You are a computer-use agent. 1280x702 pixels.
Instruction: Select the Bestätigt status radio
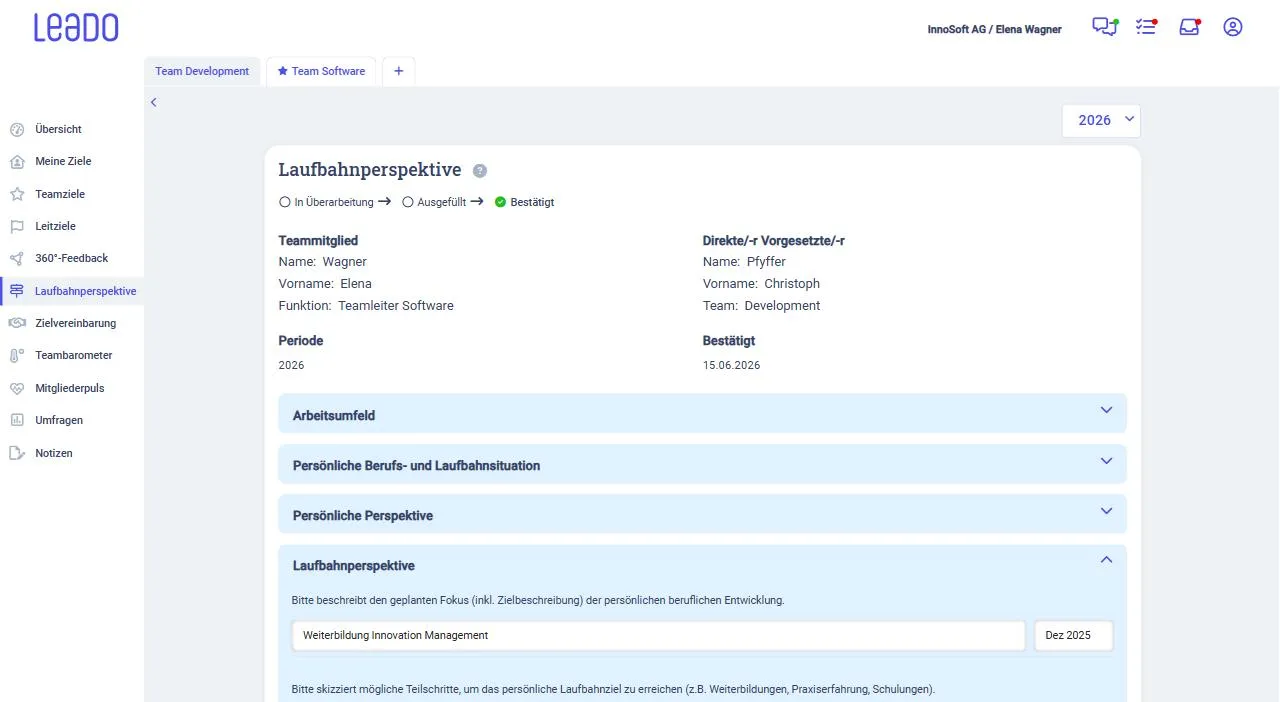pos(500,202)
